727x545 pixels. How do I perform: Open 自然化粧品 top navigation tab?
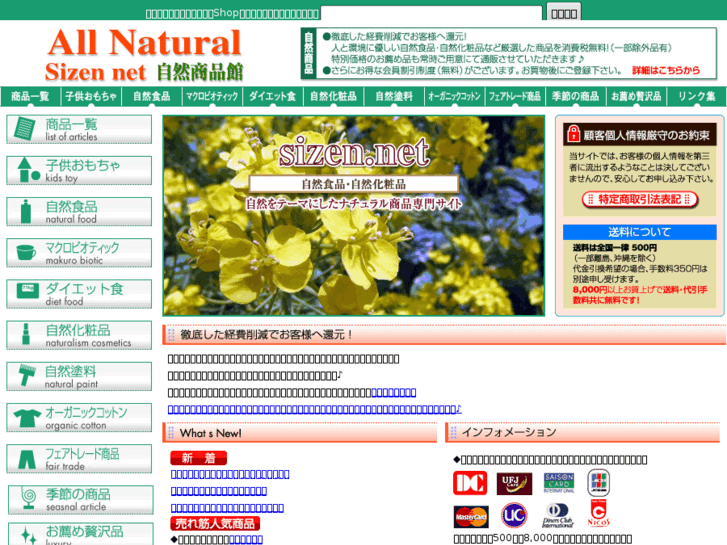coord(333,96)
